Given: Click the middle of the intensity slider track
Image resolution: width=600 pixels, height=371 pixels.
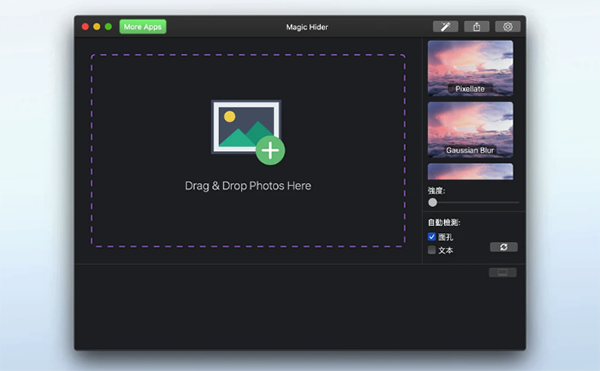Looking at the screenshot, I should tap(473, 202).
